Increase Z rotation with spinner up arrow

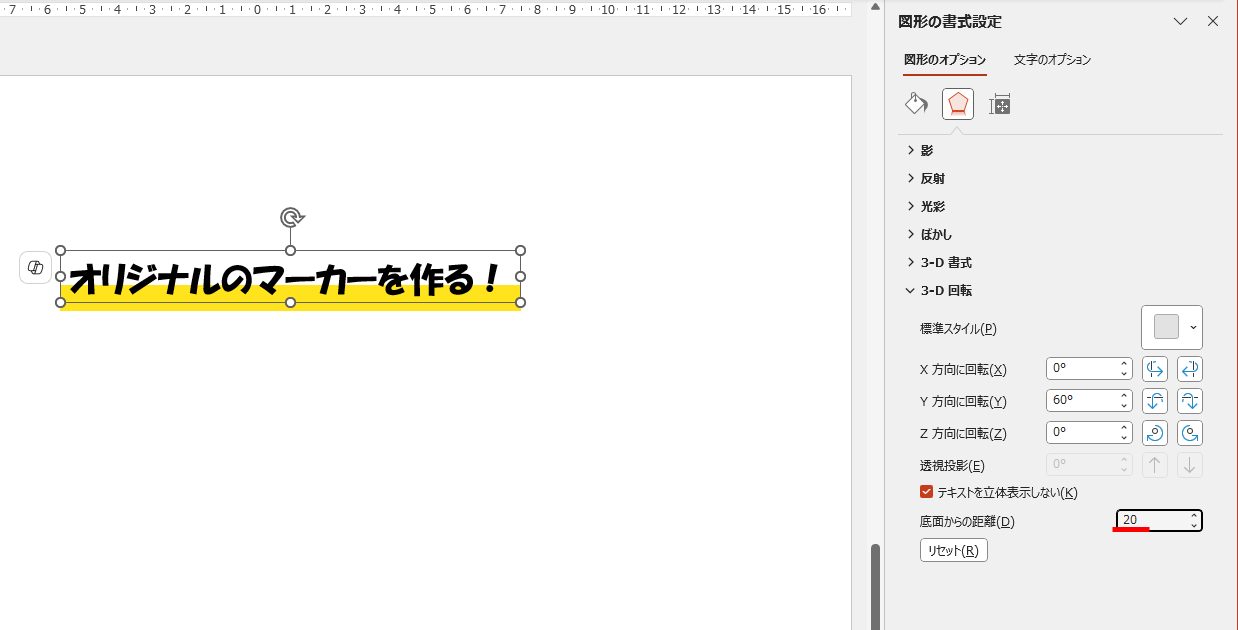[1125, 428]
